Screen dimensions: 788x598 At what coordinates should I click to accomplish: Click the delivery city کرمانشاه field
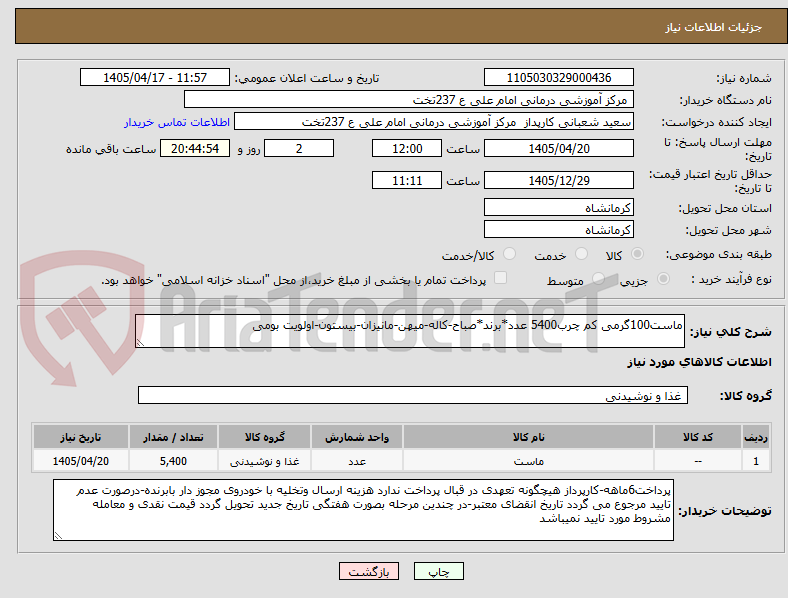tap(559, 229)
